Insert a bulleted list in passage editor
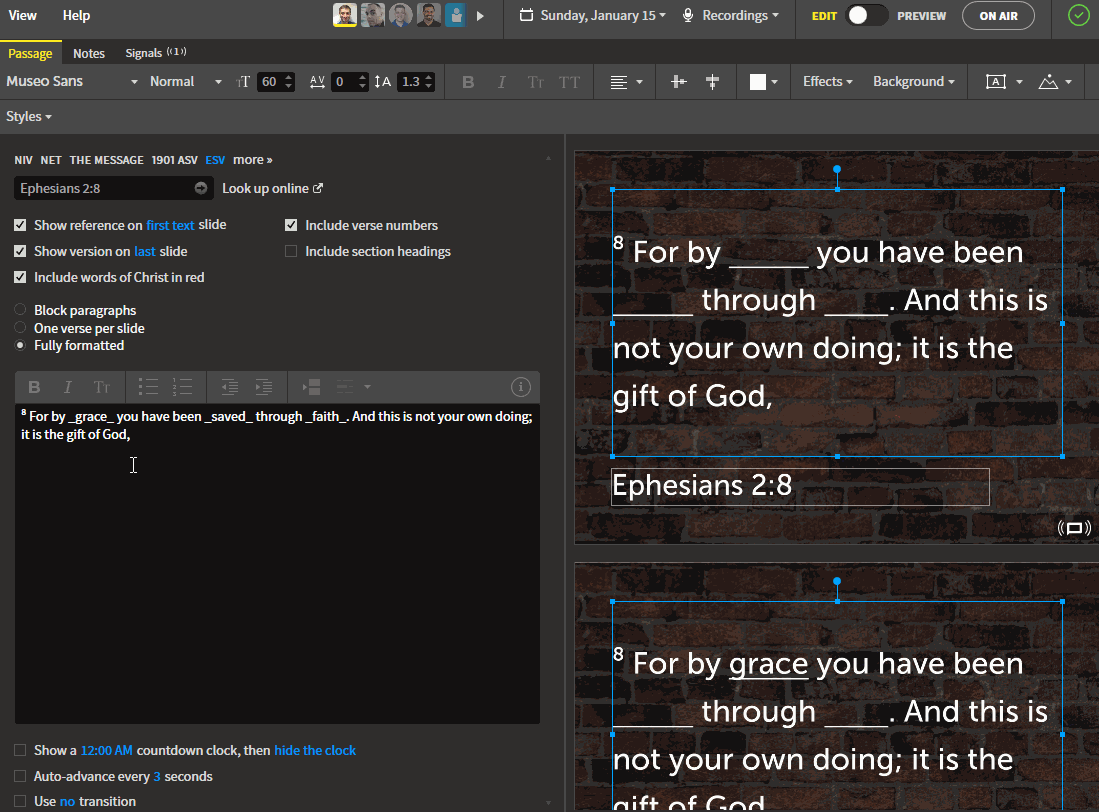The width and height of the screenshot is (1099, 812). (x=148, y=387)
